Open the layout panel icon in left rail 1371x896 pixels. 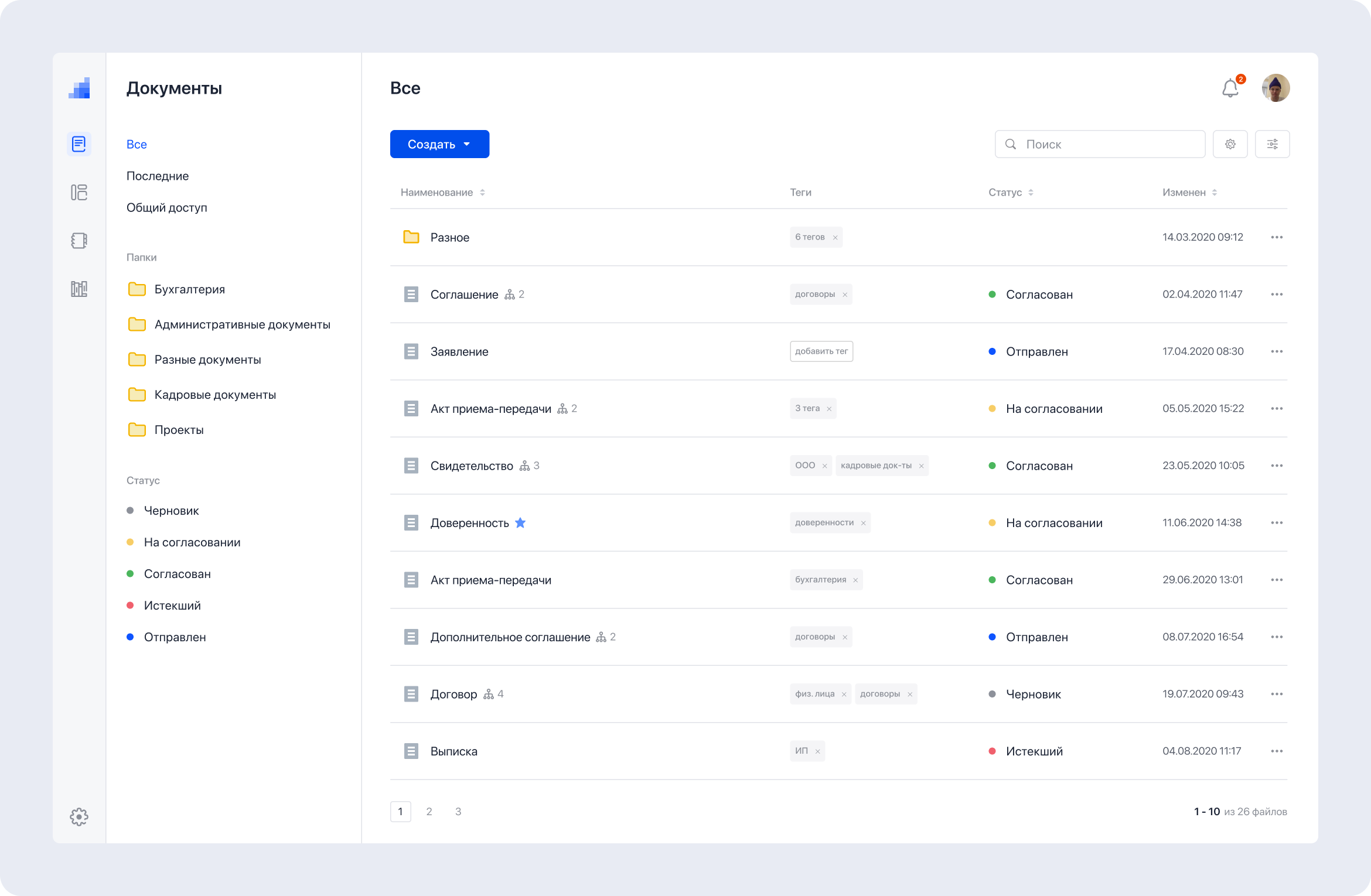[79, 192]
